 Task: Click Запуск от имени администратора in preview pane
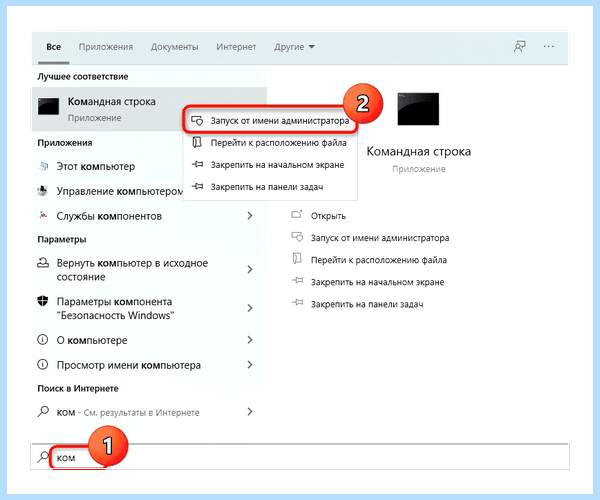click(380, 238)
